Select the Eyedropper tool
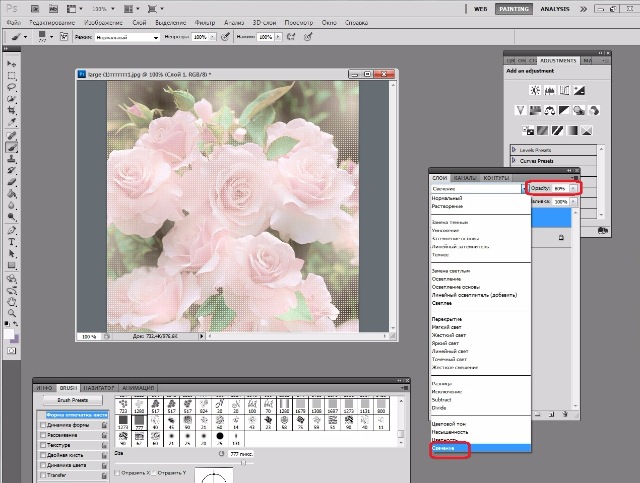This screenshot has width=640, height=483. click(11, 122)
